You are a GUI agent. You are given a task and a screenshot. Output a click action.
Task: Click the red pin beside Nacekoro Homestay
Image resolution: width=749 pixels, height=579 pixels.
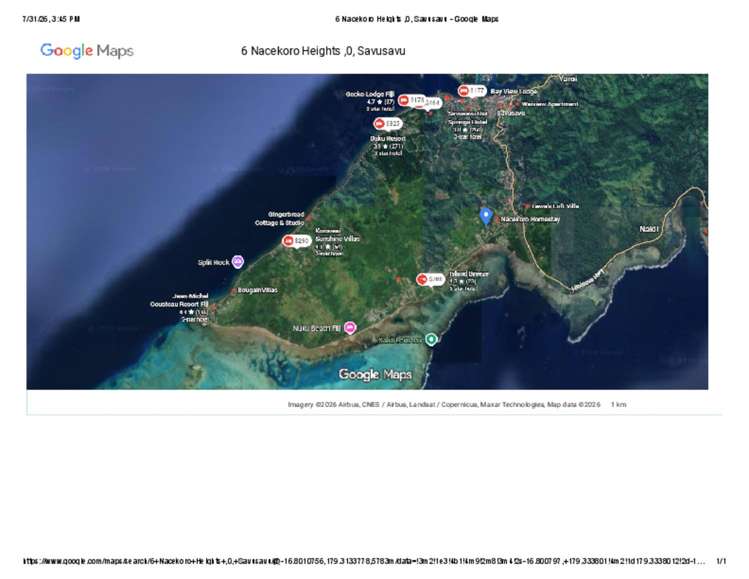[x=497, y=219]
